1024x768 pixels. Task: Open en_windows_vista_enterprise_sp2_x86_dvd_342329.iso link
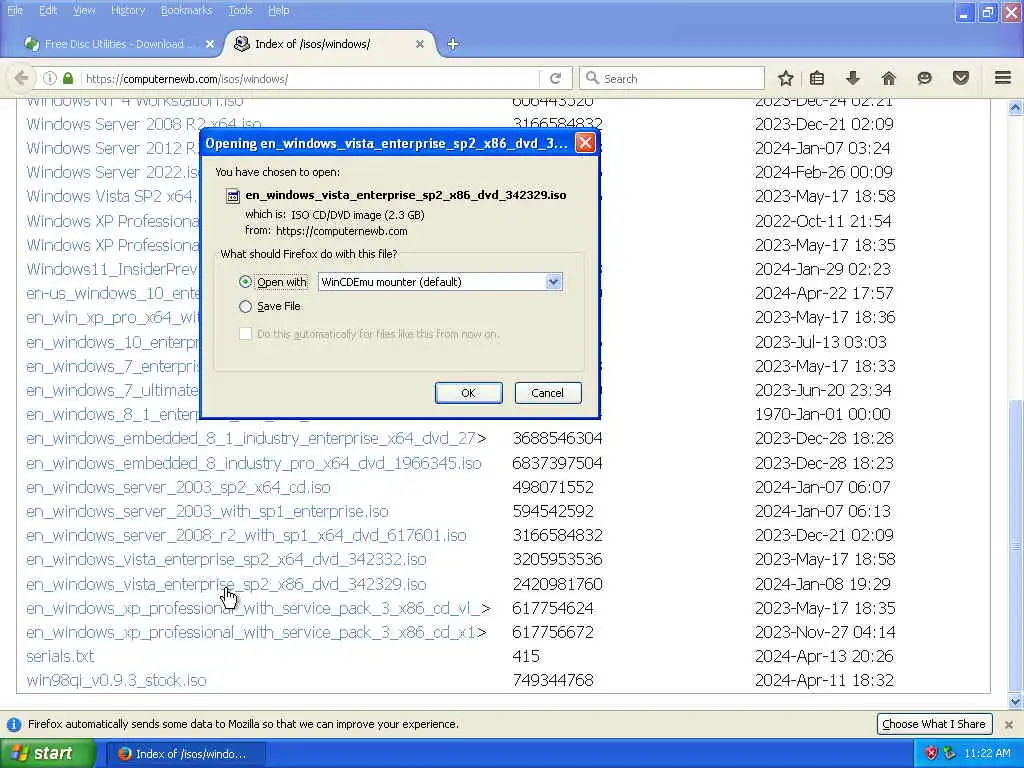pyautogui.click(x=226, y=584)
